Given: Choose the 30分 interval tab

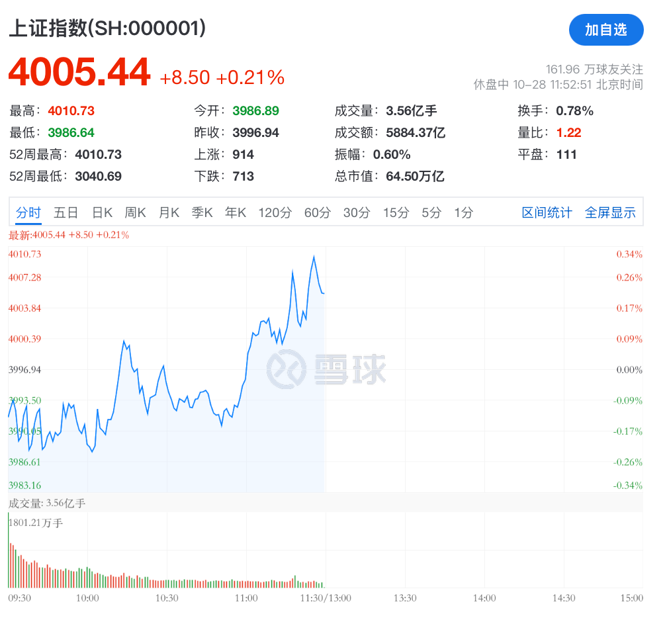Looking at the screenshot, I should 356,212.
